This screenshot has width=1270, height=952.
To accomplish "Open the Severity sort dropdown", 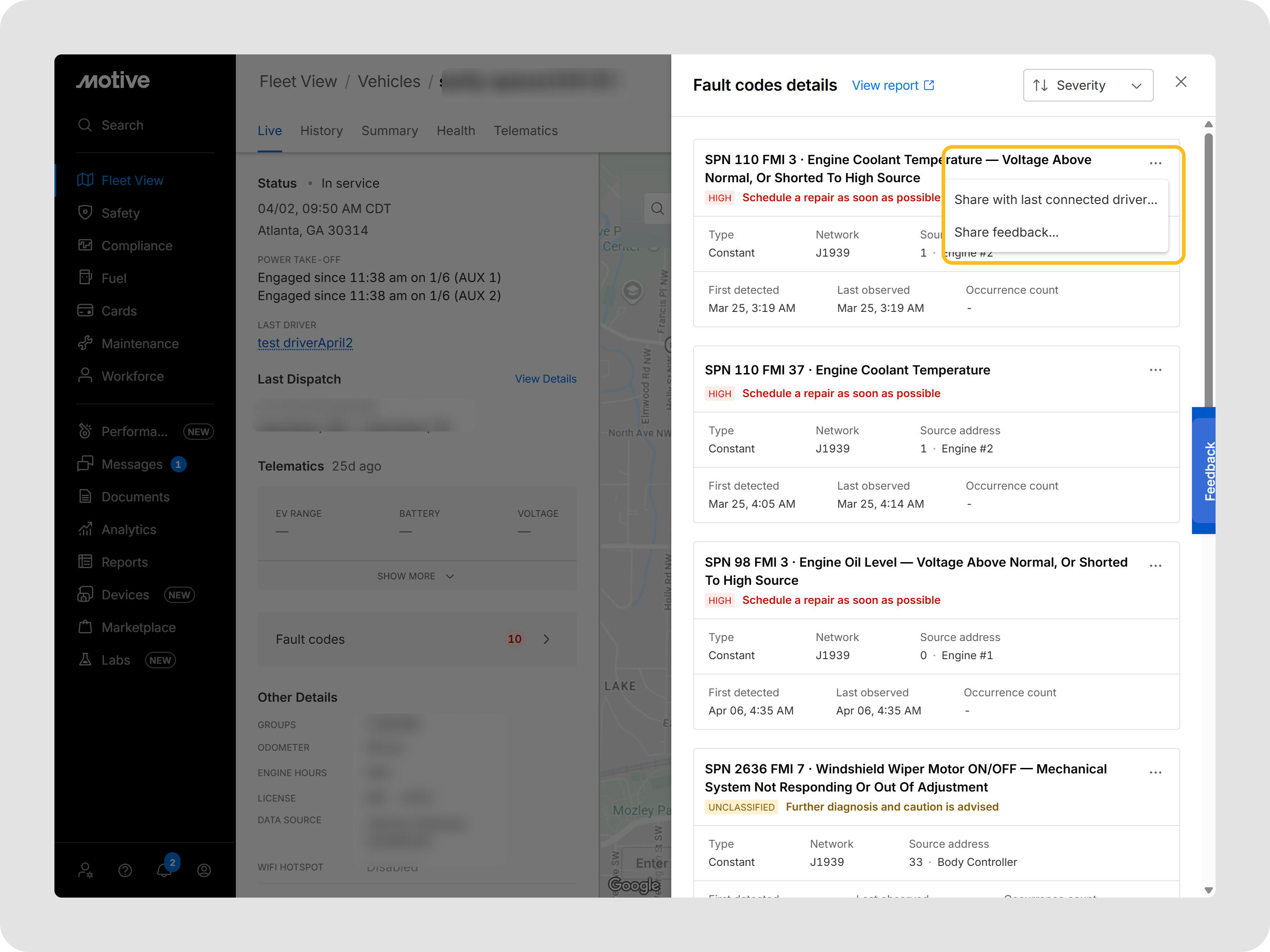I will coord(1088,86).
